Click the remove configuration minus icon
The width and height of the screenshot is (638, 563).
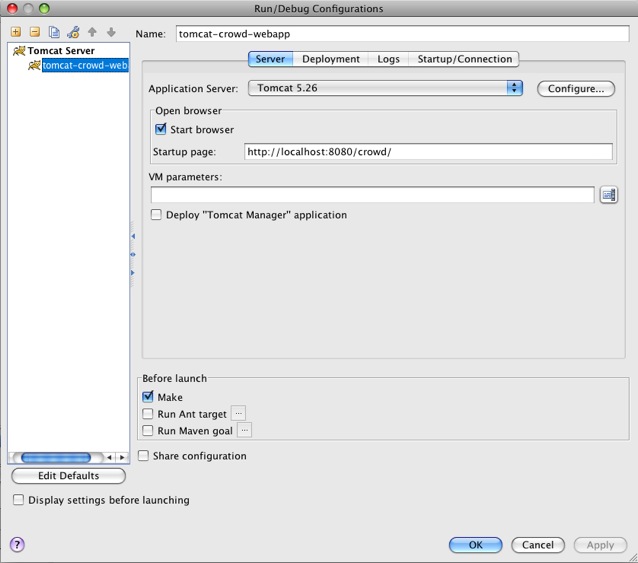34,32
